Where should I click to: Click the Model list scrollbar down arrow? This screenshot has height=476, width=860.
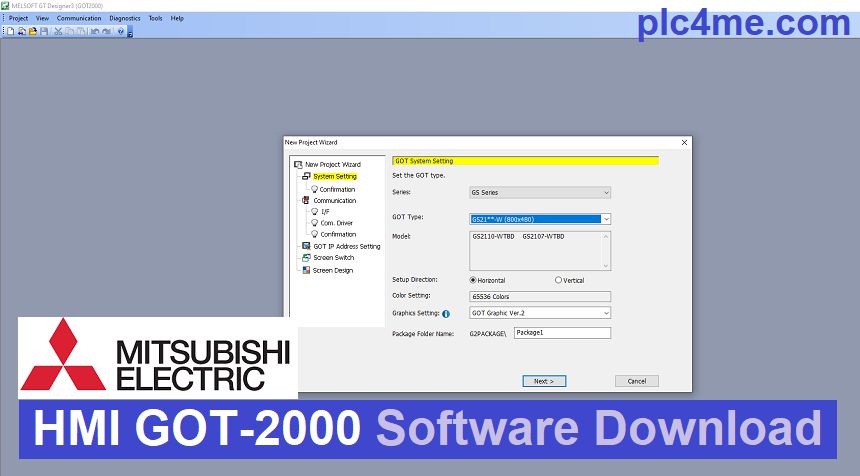(606, 264)
